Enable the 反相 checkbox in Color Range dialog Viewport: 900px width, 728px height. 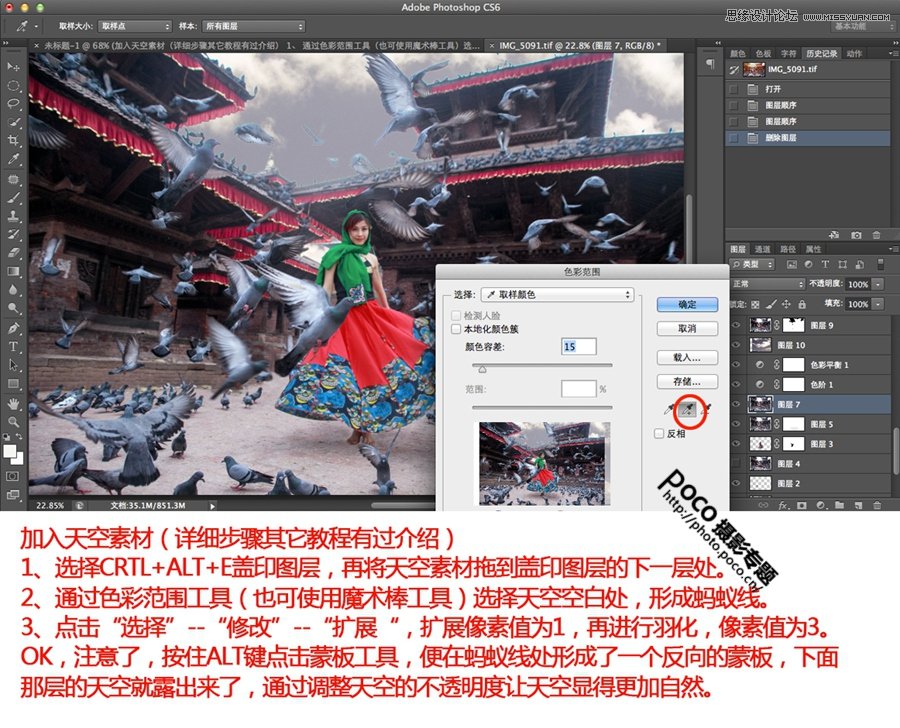(660, 434)
